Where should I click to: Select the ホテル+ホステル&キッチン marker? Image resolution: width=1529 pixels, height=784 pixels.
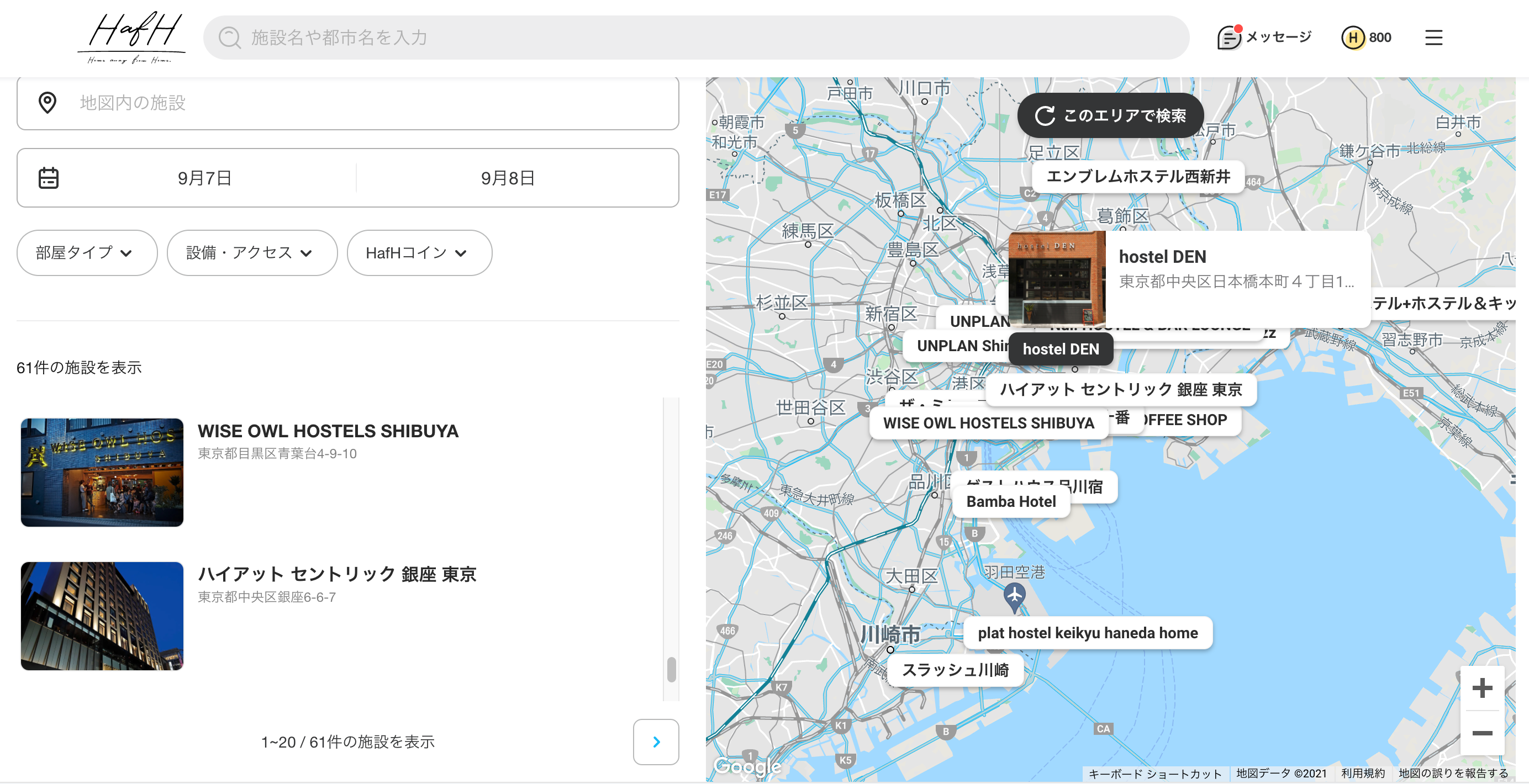pos(1442,304)
